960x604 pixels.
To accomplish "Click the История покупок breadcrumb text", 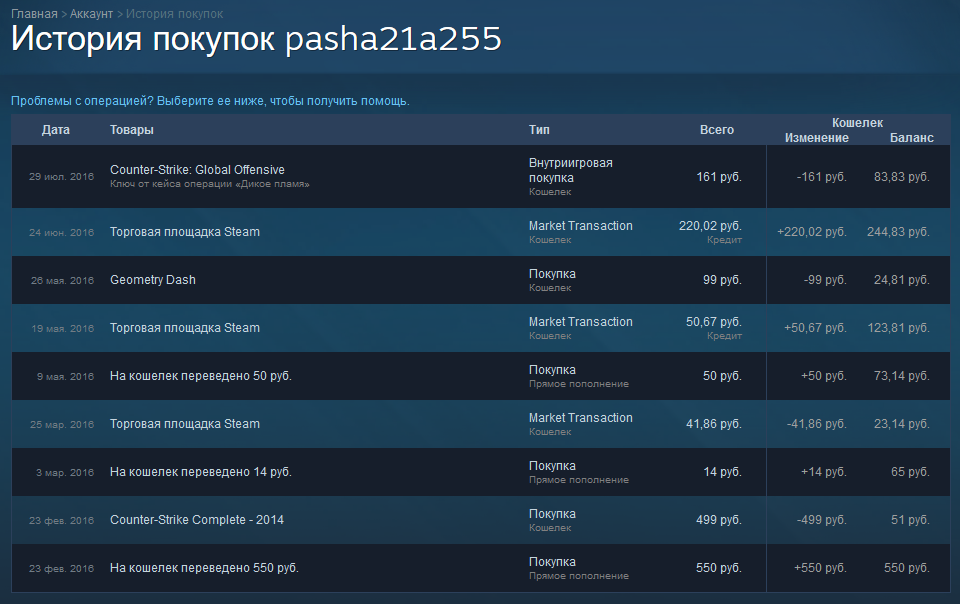I will (174, 13).
